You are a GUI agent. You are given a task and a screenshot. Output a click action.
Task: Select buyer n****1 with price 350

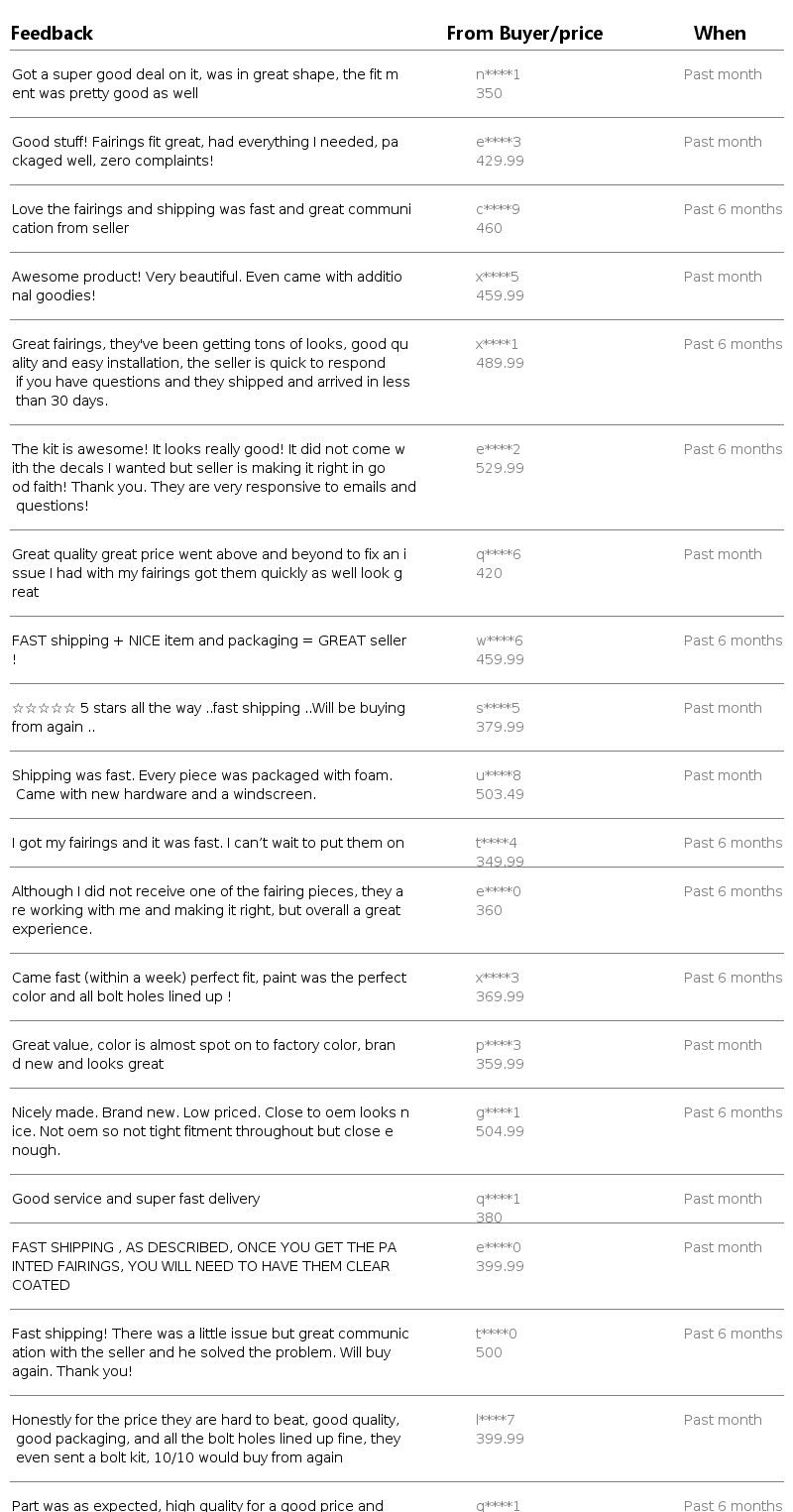(x=498, y=83)
